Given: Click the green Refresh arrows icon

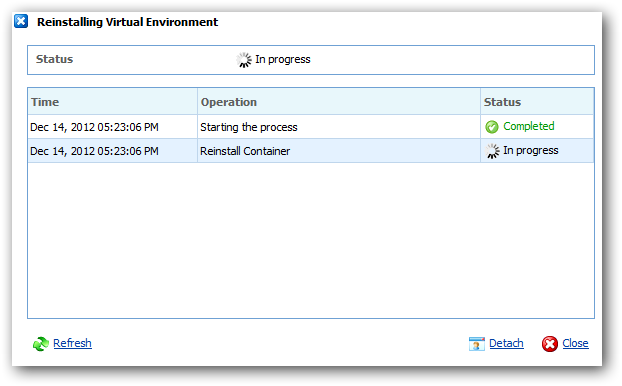Looking at the screenshot, I should (x=40, y=344).
